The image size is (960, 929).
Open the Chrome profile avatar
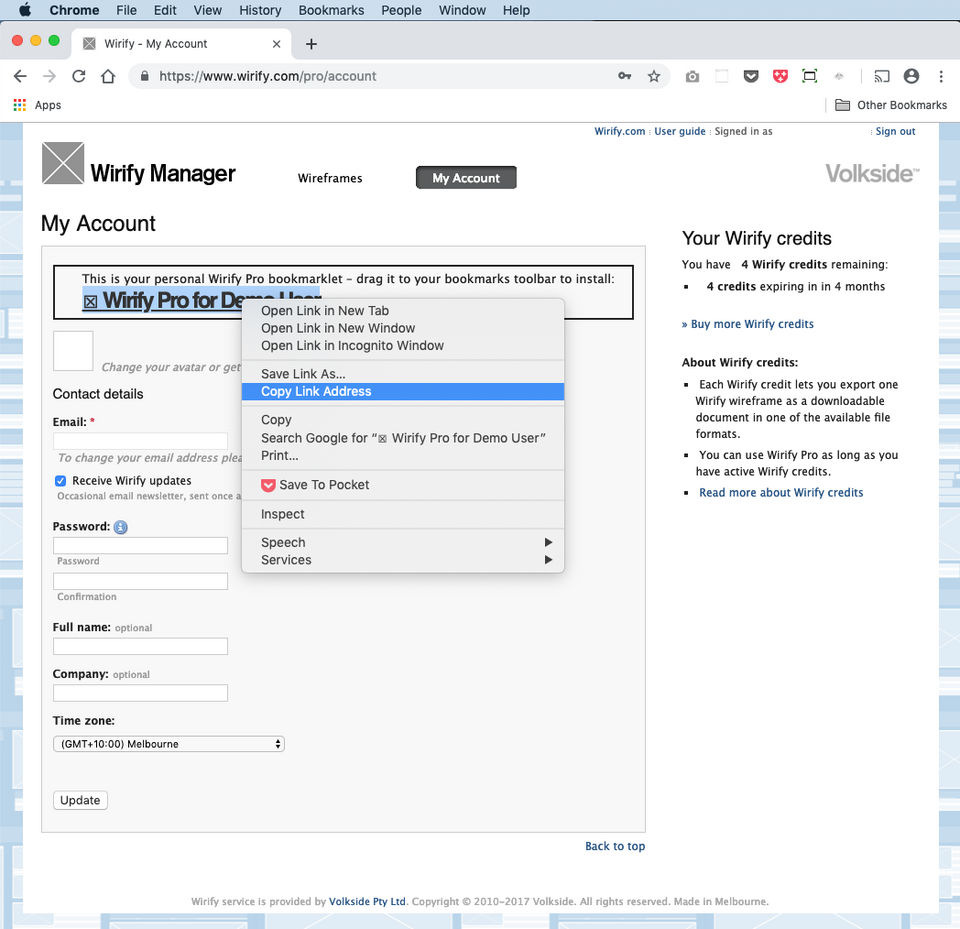pos(912,76)
